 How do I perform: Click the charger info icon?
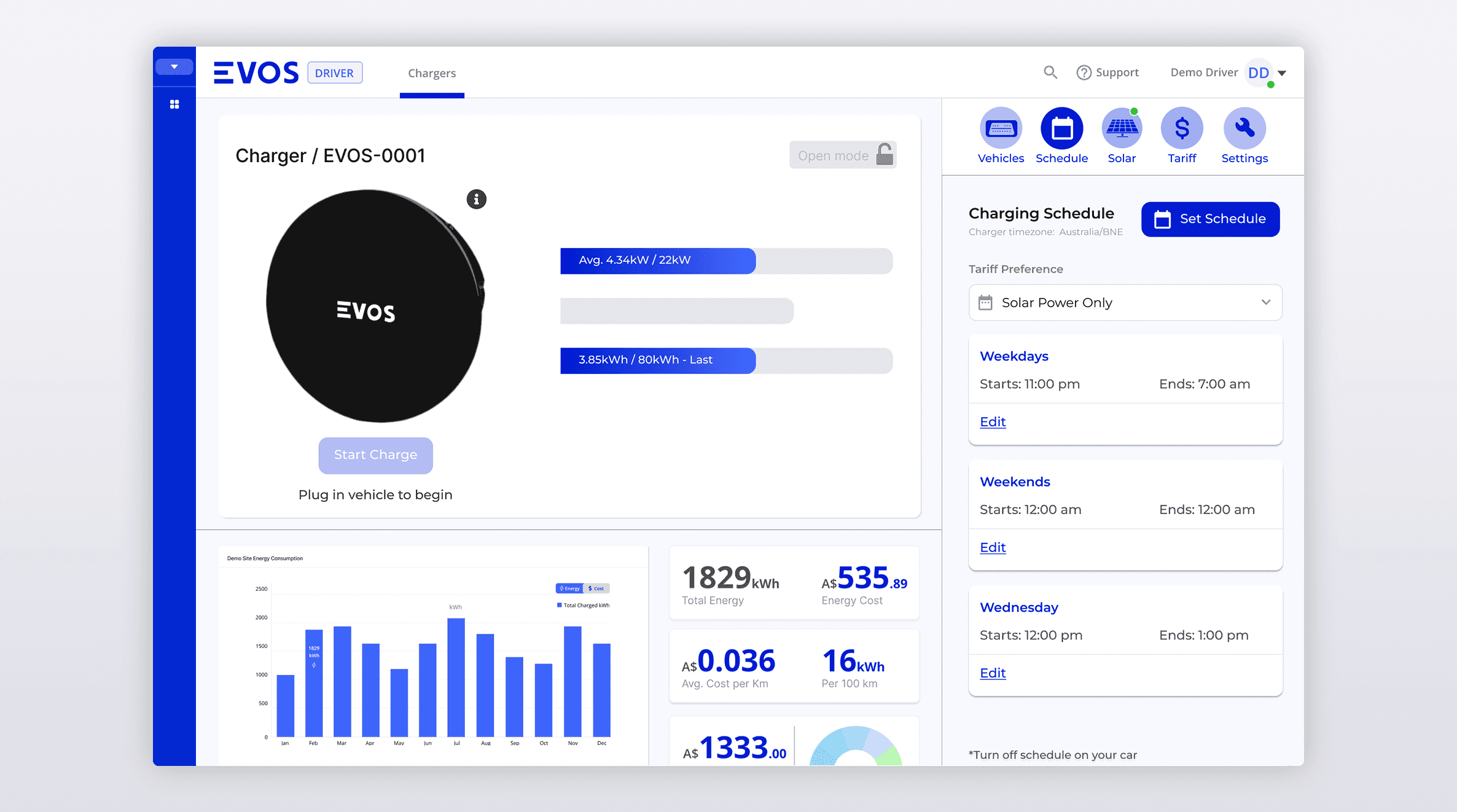point(476,199)
